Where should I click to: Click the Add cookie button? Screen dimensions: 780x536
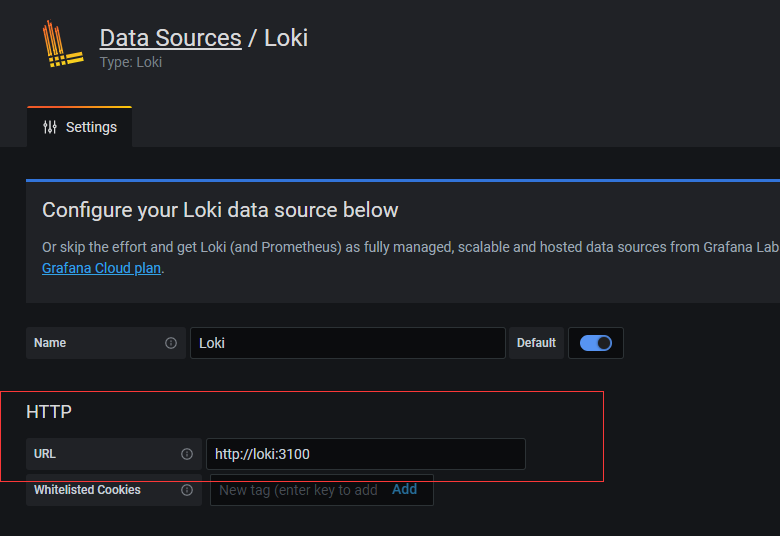(x=404, y=489)
